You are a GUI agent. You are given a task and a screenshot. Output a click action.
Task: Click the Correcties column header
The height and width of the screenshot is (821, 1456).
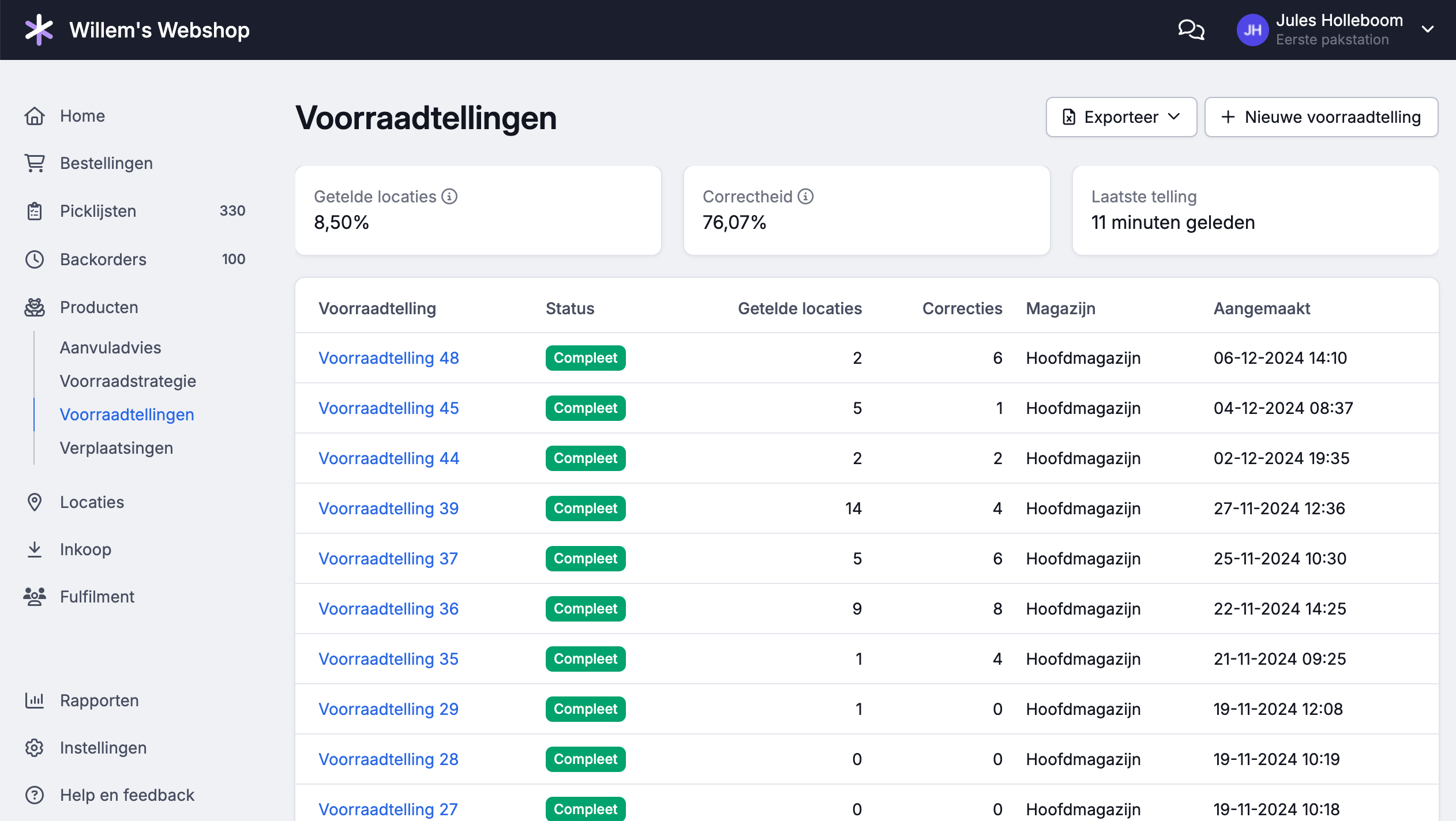962,308
